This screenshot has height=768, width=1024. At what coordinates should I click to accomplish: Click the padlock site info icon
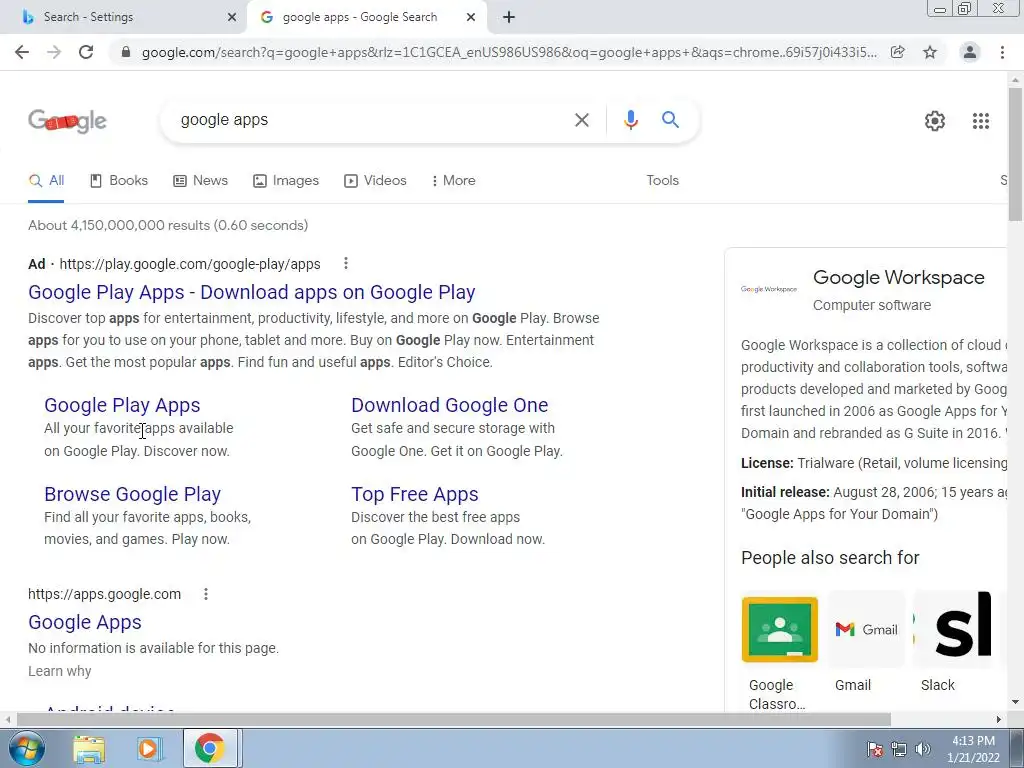tap(126, 52)
